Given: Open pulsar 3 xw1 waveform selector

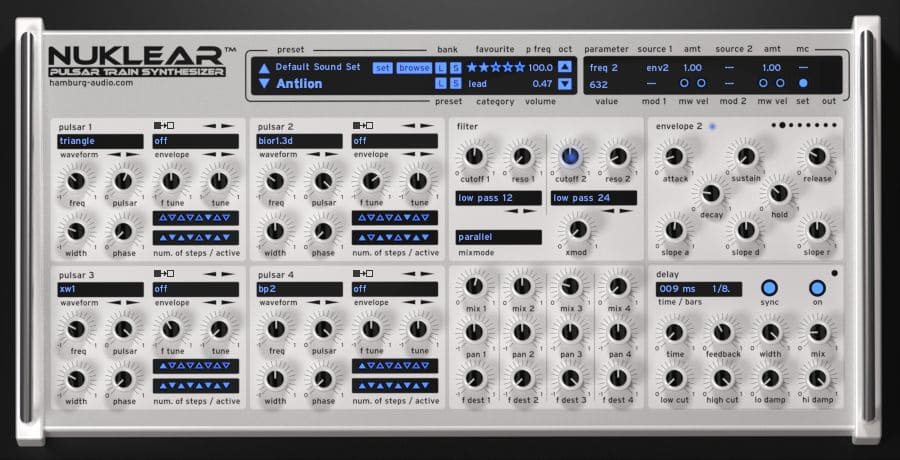Looking at the screenshot, I should point(100,289).
